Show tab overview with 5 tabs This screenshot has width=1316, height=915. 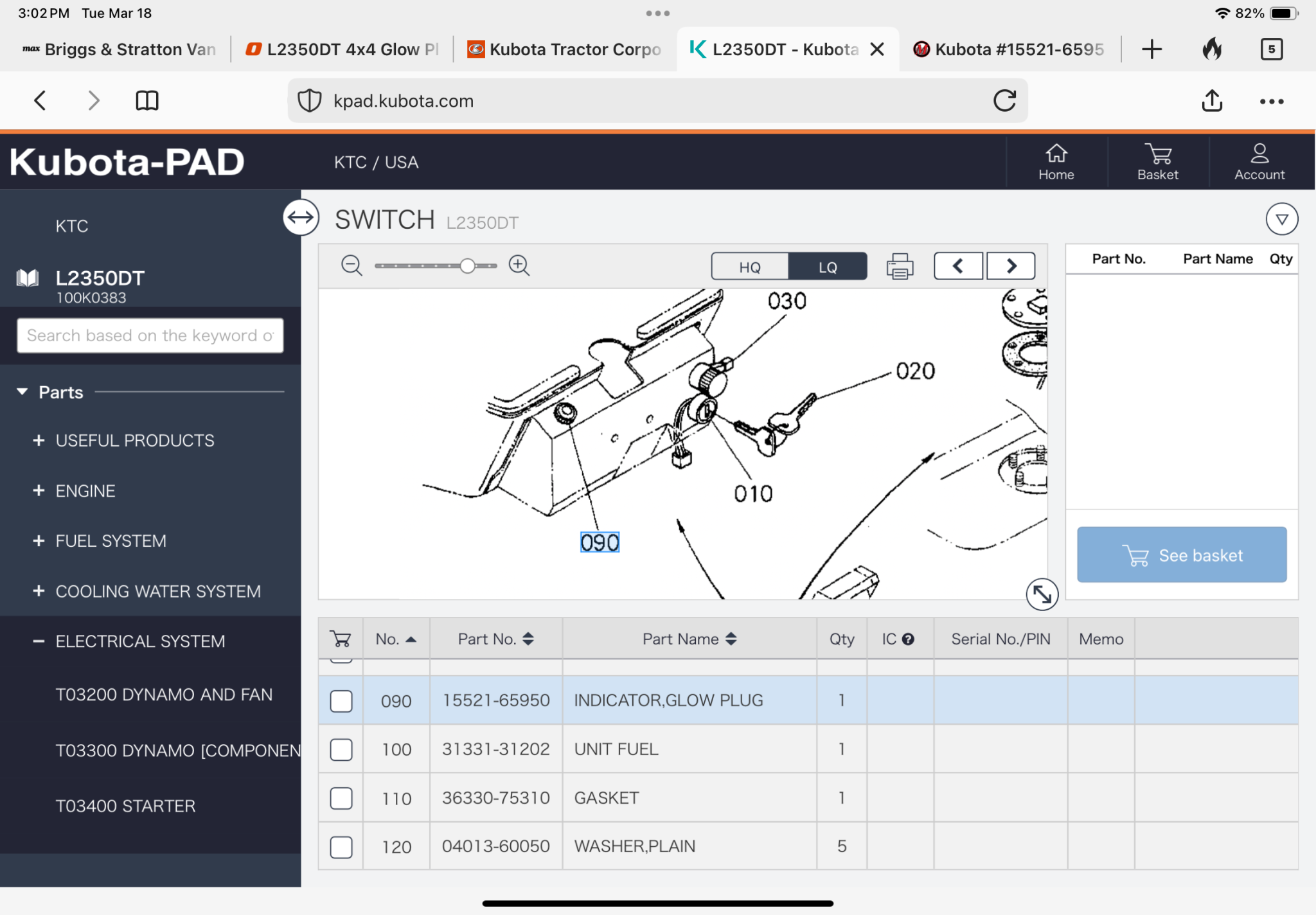pyautogui.click(x=1272, y=49)
